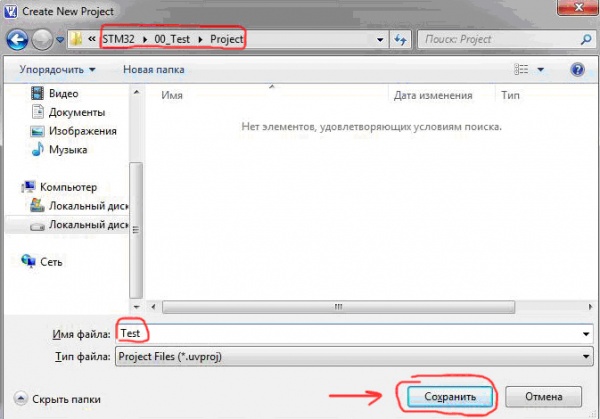Select Видео in the navigation pane
Viewport: 600px width, 419px height.
(64, 93)
